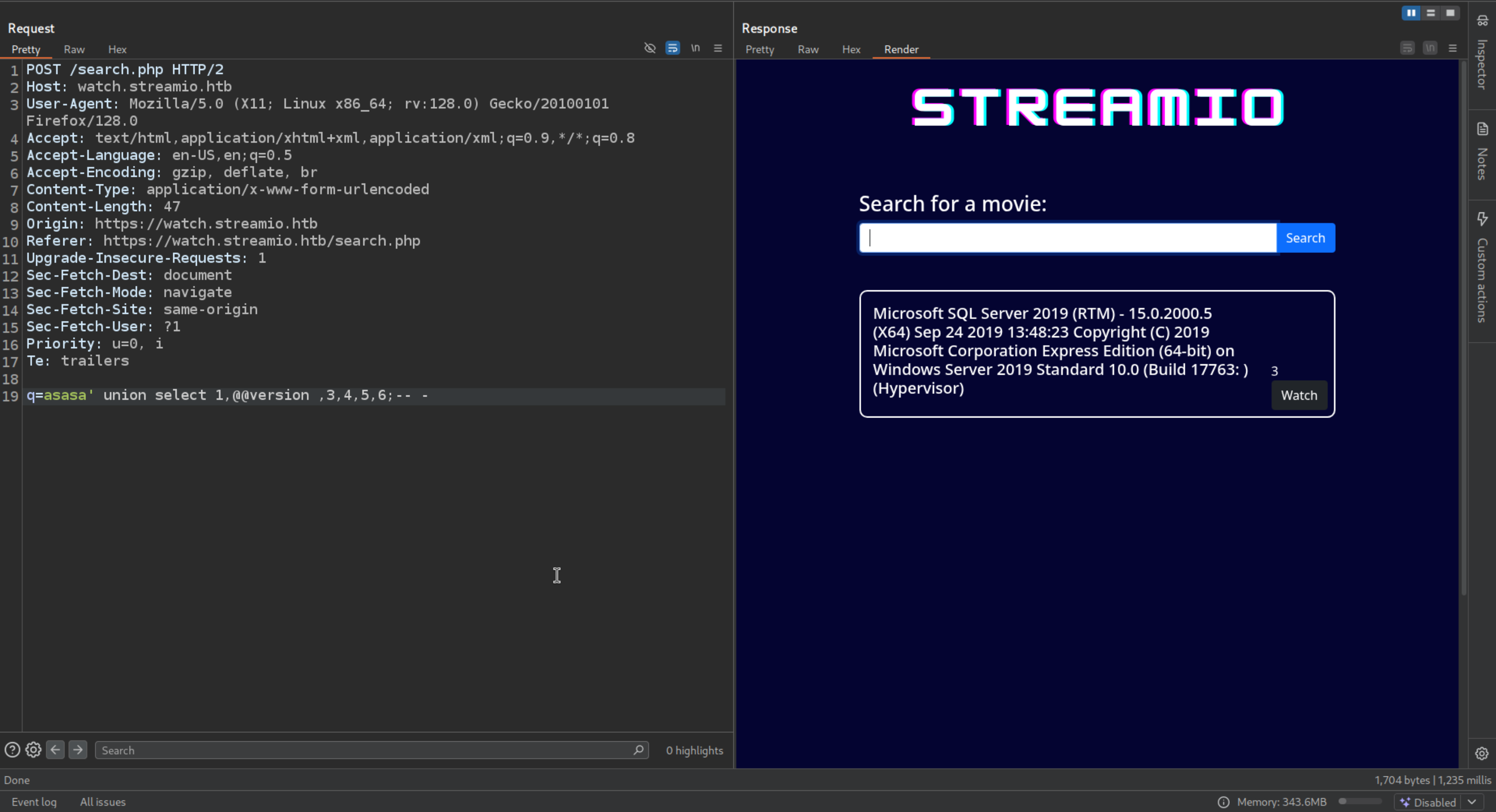Toggle hide non-printable characters eye icon in Request
Viewport: 1496px width, 812px height.
point(650,48)
